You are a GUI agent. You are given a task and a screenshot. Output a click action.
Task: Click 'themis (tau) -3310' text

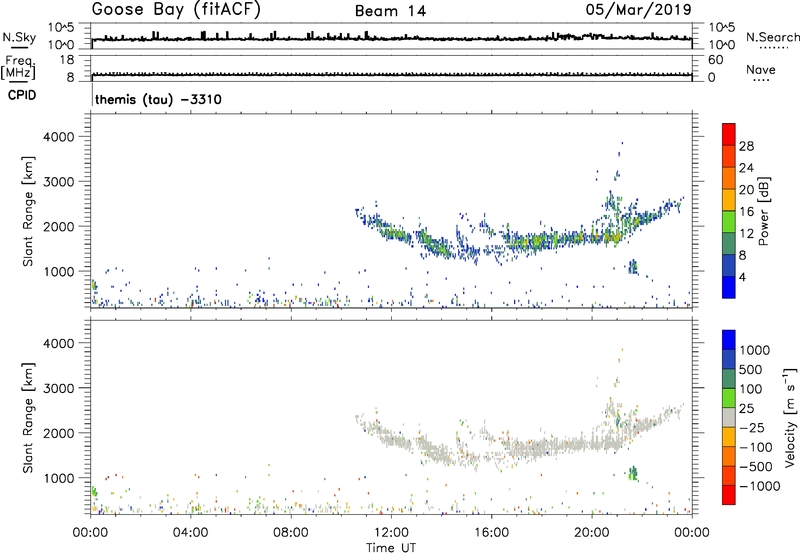[x=158, y=99]
